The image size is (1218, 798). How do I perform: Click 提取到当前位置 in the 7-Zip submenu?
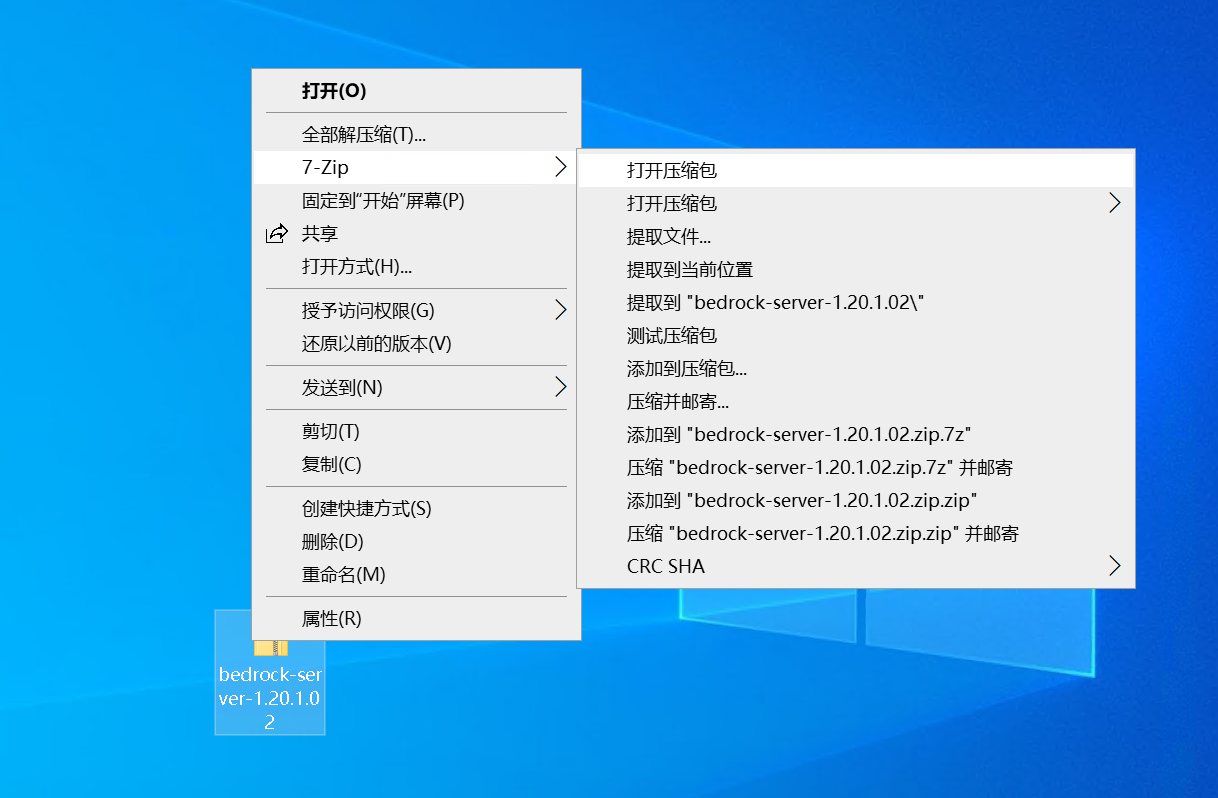click(x=689, y=269)
